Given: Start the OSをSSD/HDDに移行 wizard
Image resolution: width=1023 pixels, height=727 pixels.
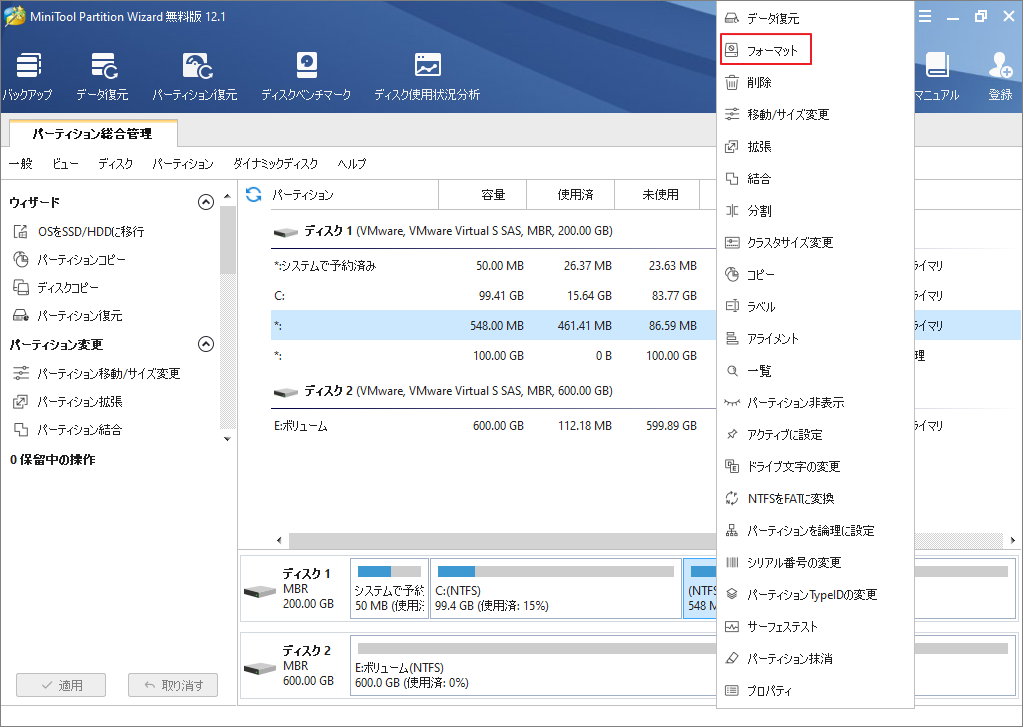Looking at the screenshot, I should [90, 231].
